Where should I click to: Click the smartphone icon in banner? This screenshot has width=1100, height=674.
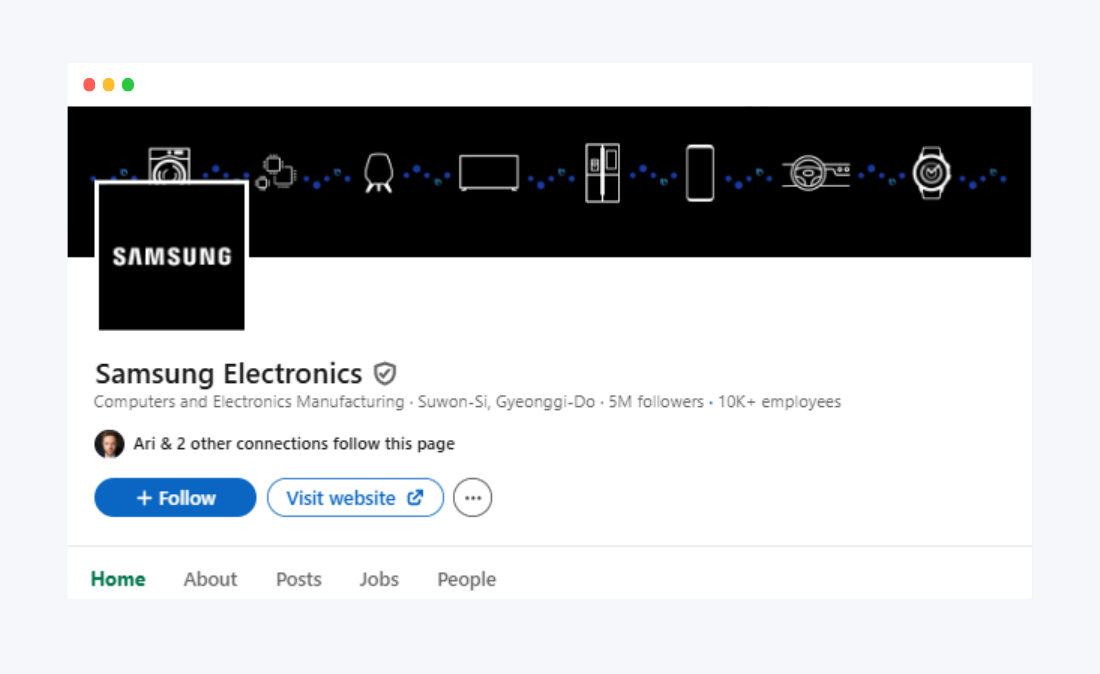[700, 173]
